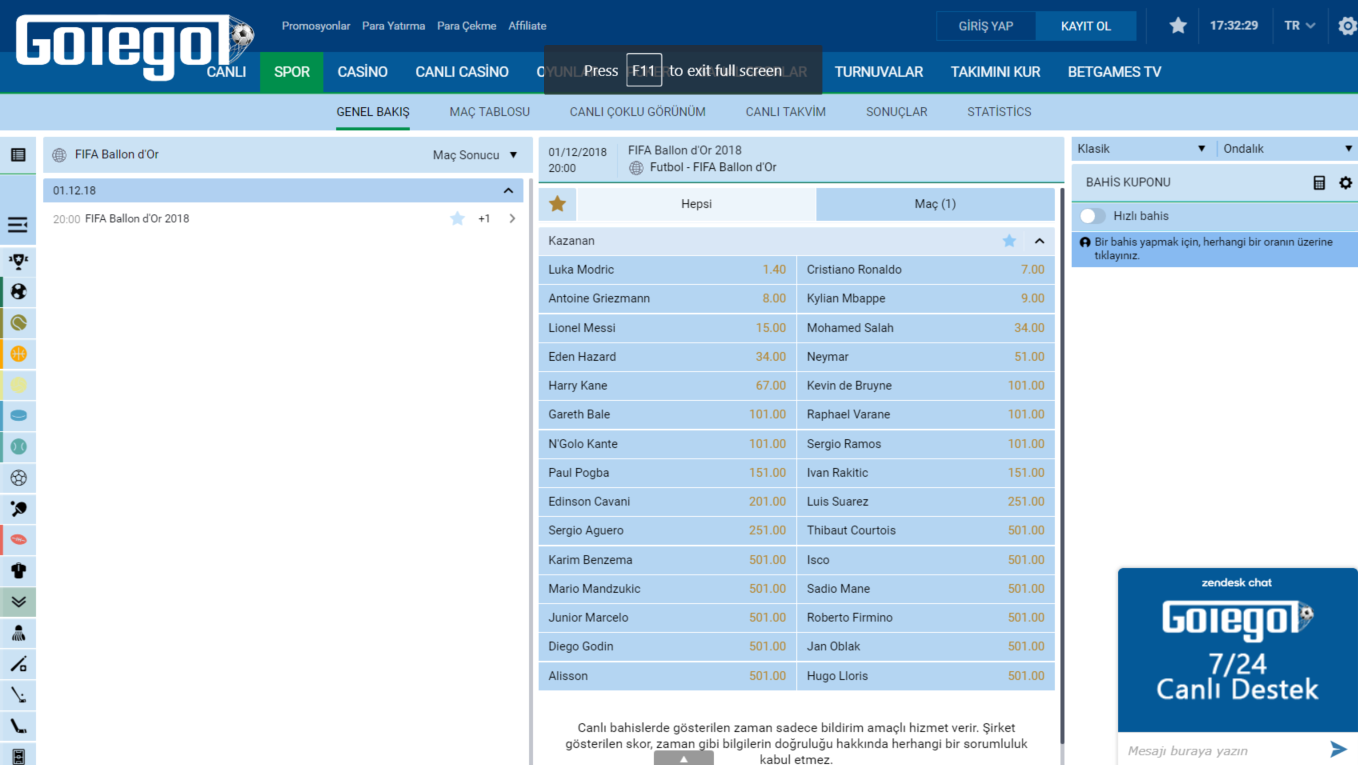Open bet slip settings gear
1358x765 pixels.
(1345, 183)
